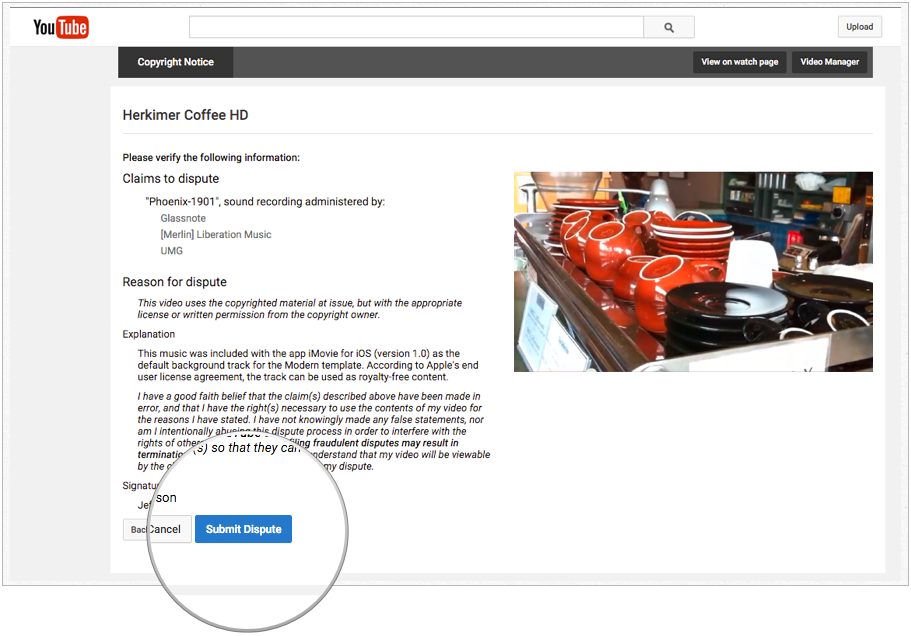
Task: Open View on watch page
Action: coord(739,62)
